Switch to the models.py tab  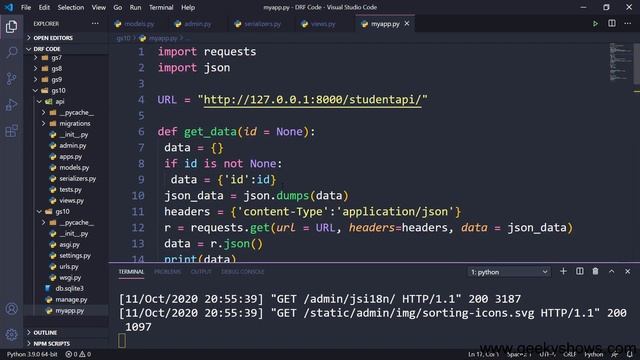point(139,24)
